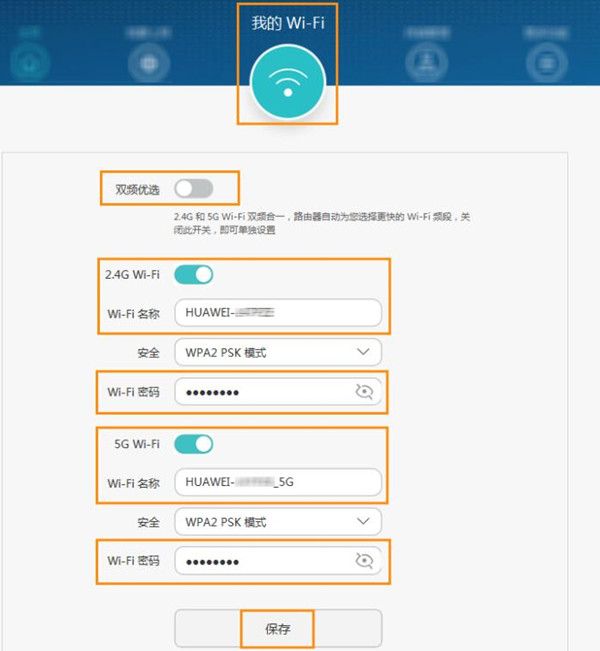The image size is (600, 651).
Task: Focus the 5G Wi-Fi 密码 password field
Action: coord(278,561)
